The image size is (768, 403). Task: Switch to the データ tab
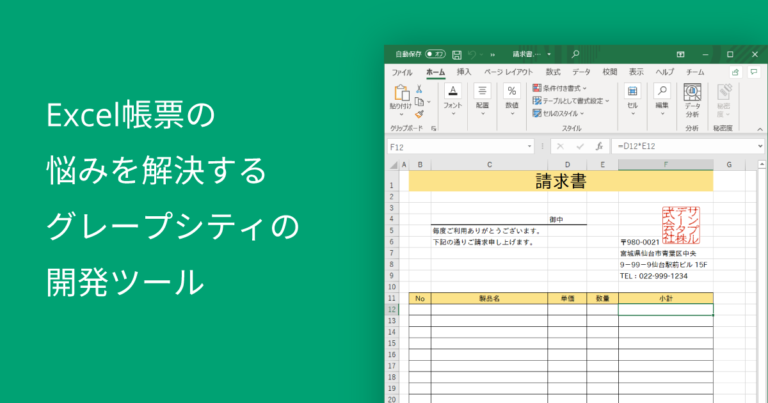tap(581, 72)
